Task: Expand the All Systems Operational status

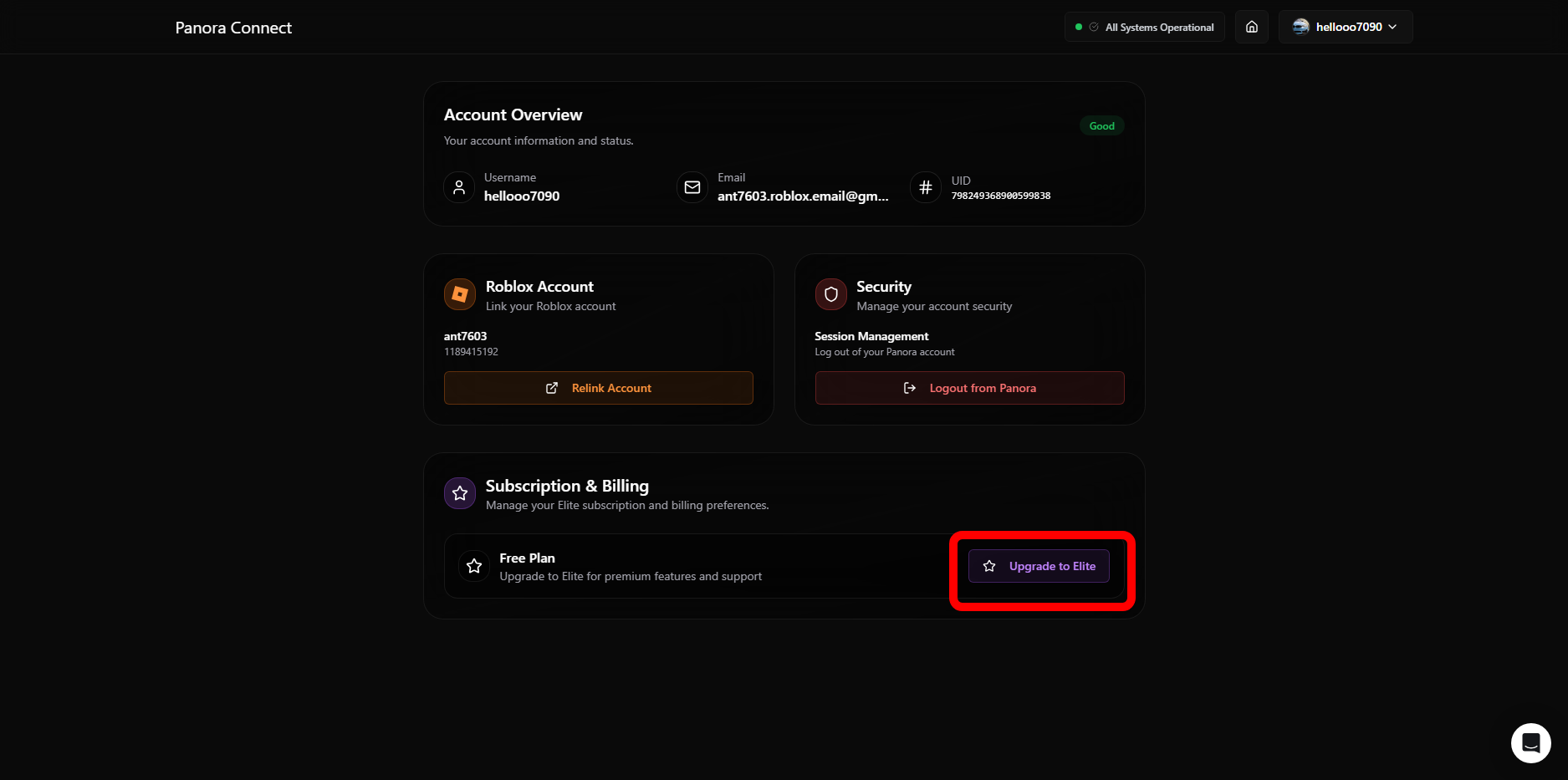Action: pyautogui.click(x=1144, y=27)
